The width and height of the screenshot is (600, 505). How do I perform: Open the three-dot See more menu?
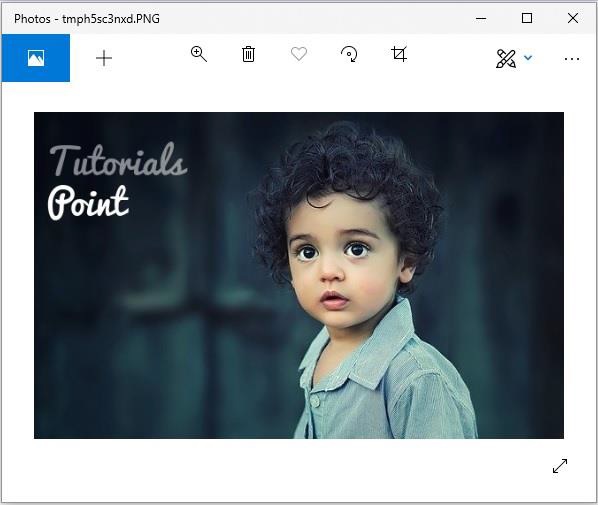point(571,59)
